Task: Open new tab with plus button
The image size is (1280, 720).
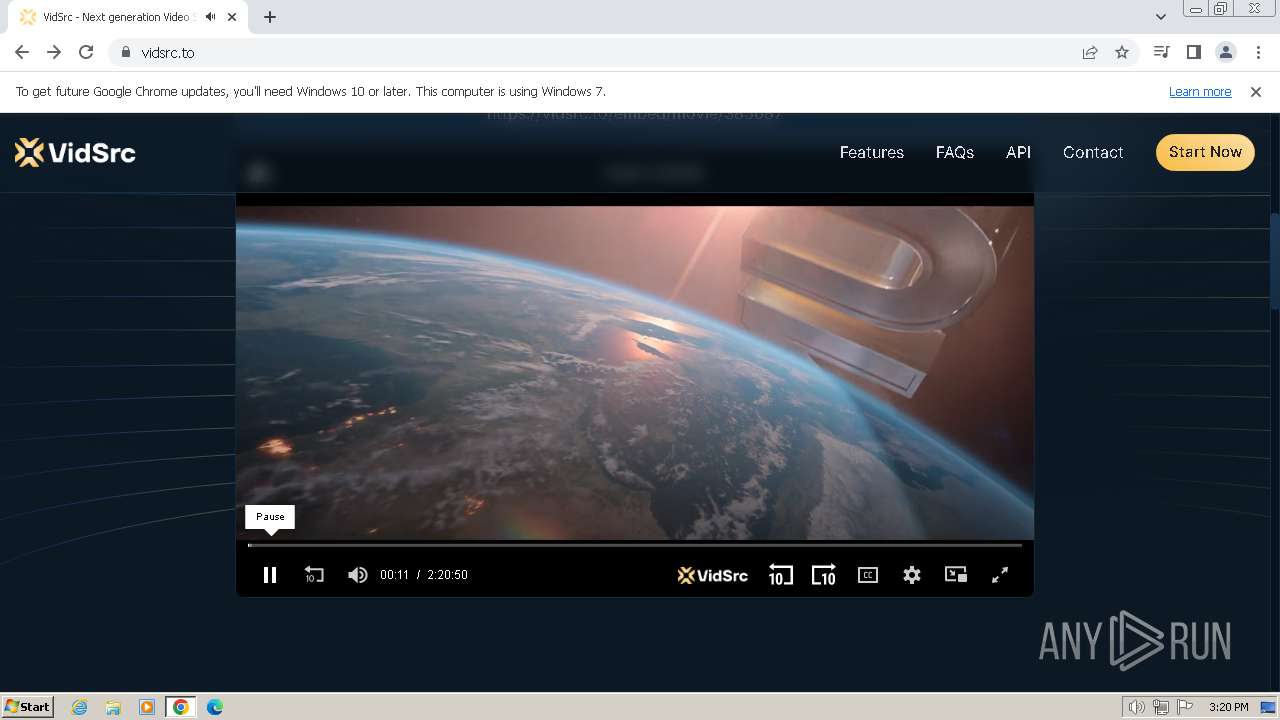Action: pos(270,17)
